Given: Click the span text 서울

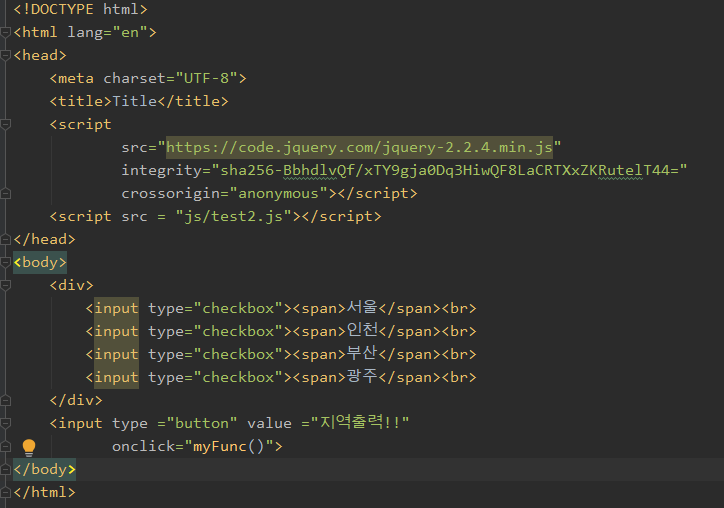Looking at the screenshot, I should point(362,307).
